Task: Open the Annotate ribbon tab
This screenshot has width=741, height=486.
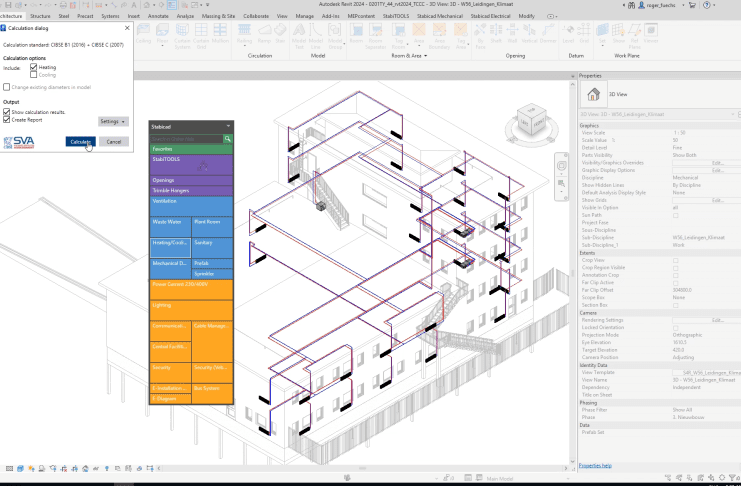Action: pyautogui.click(x=157, y=17)
